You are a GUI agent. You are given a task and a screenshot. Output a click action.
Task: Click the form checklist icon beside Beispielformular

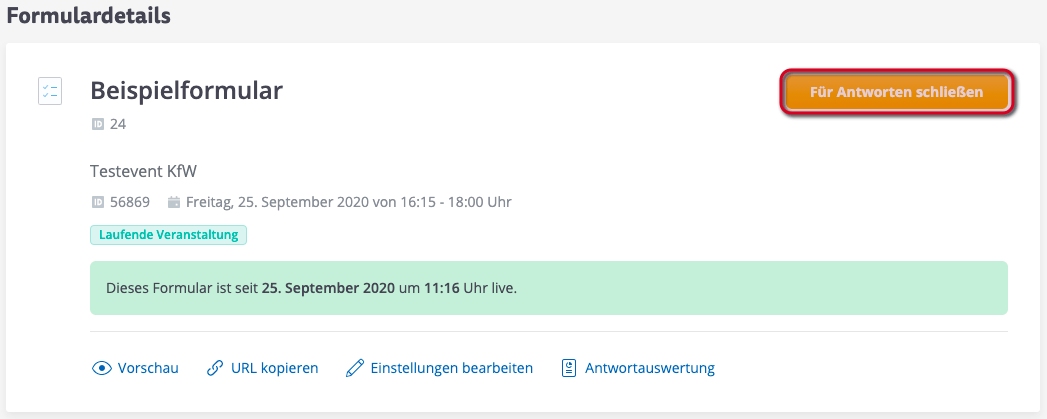[x=50, y=91]
